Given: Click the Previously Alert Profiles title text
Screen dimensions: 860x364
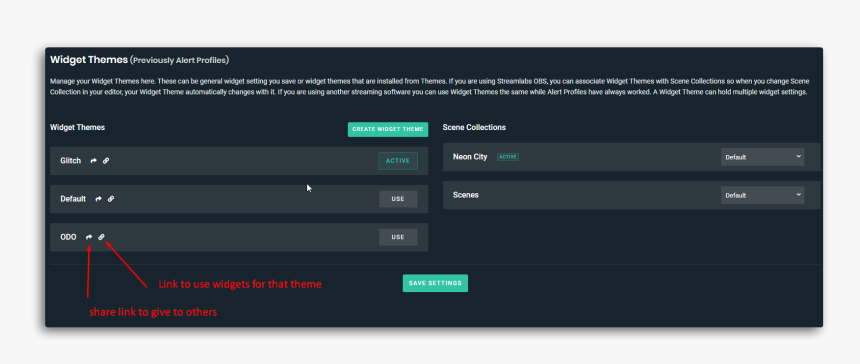Looking at the screenshot, I should click(180, 60).
